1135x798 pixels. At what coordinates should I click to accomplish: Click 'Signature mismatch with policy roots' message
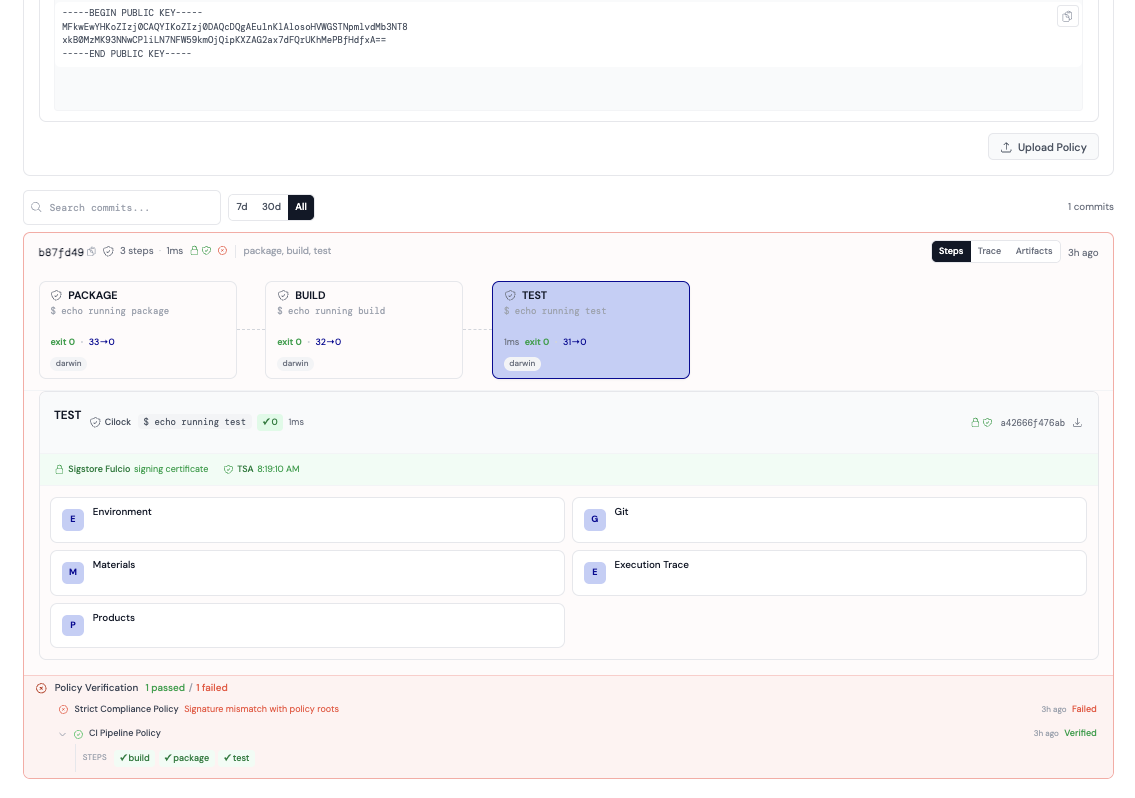point(261,710)
